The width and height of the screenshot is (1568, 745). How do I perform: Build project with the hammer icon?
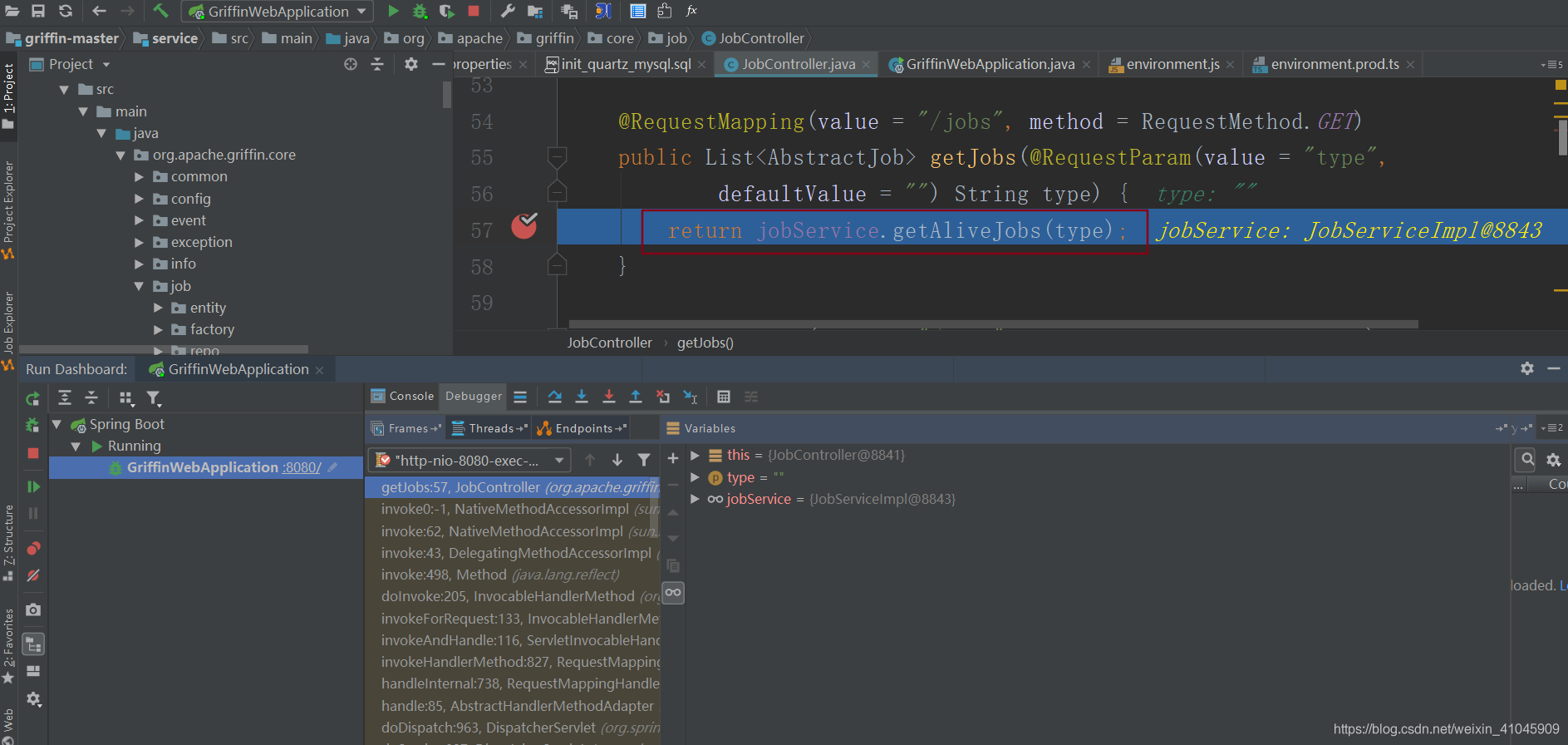coord(160,11)
